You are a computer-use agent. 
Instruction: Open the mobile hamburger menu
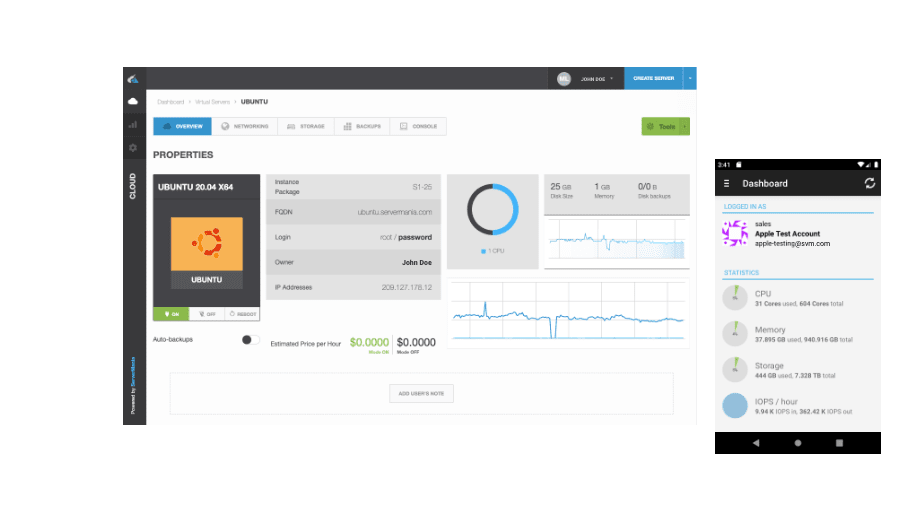[727, 183]
